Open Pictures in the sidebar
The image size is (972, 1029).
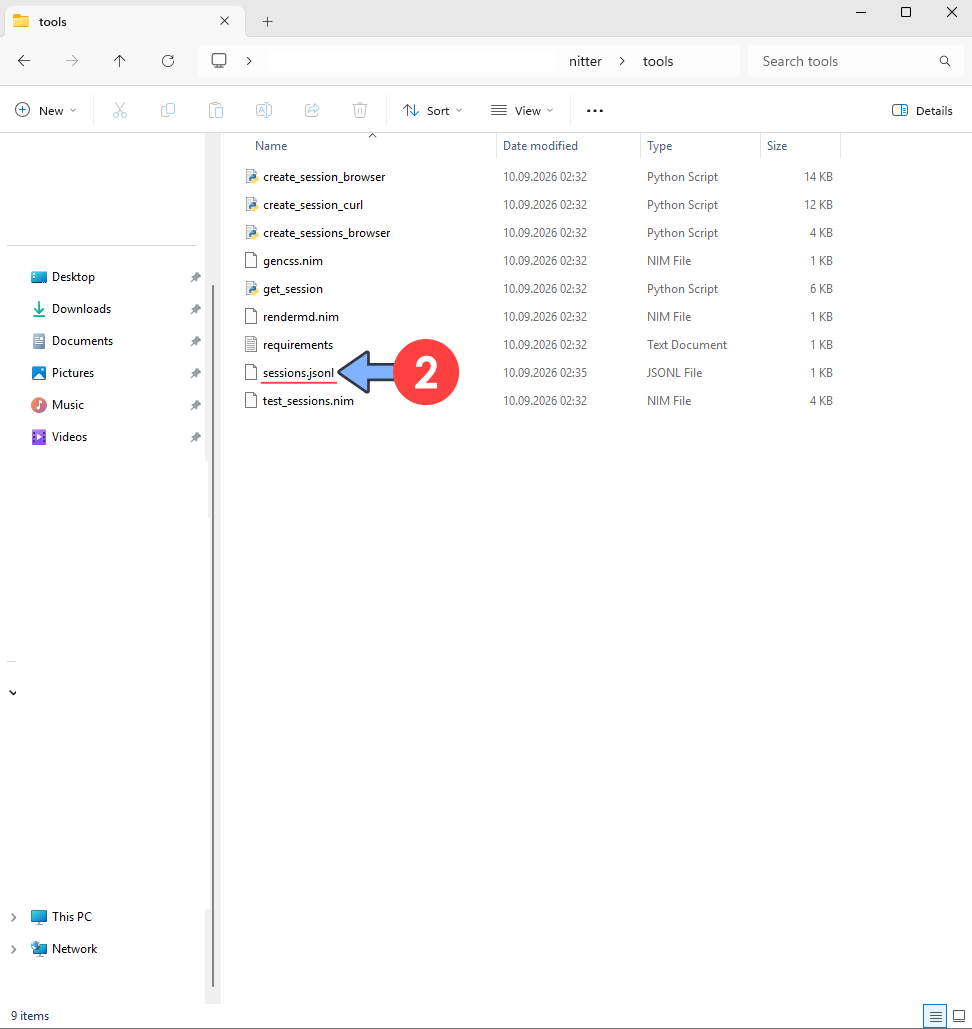click(x=73, y=373)
